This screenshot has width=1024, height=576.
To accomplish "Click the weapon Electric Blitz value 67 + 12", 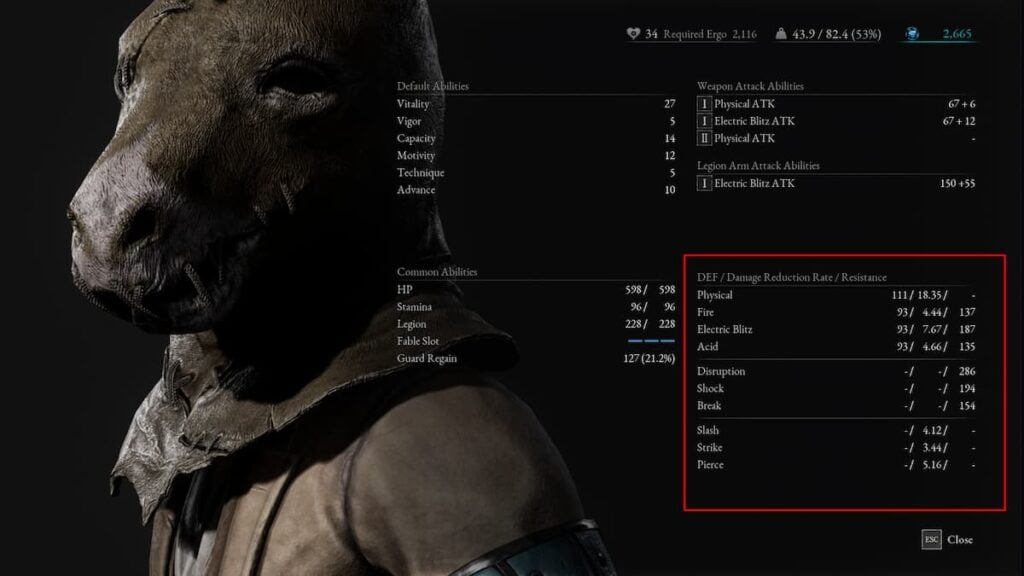I will (x=959, y=121).
